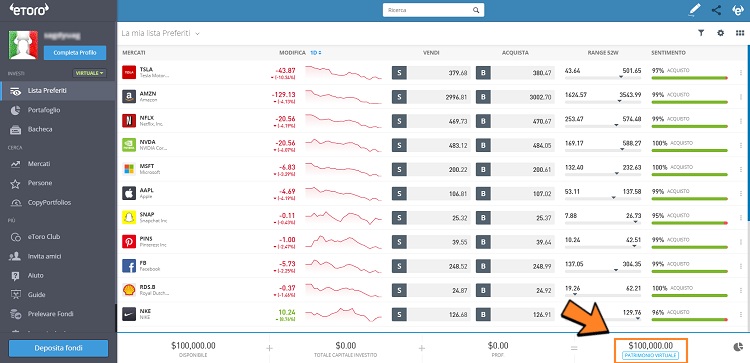
Task: Click the TSLA price trend sparkline
Action: pos(343,73)
